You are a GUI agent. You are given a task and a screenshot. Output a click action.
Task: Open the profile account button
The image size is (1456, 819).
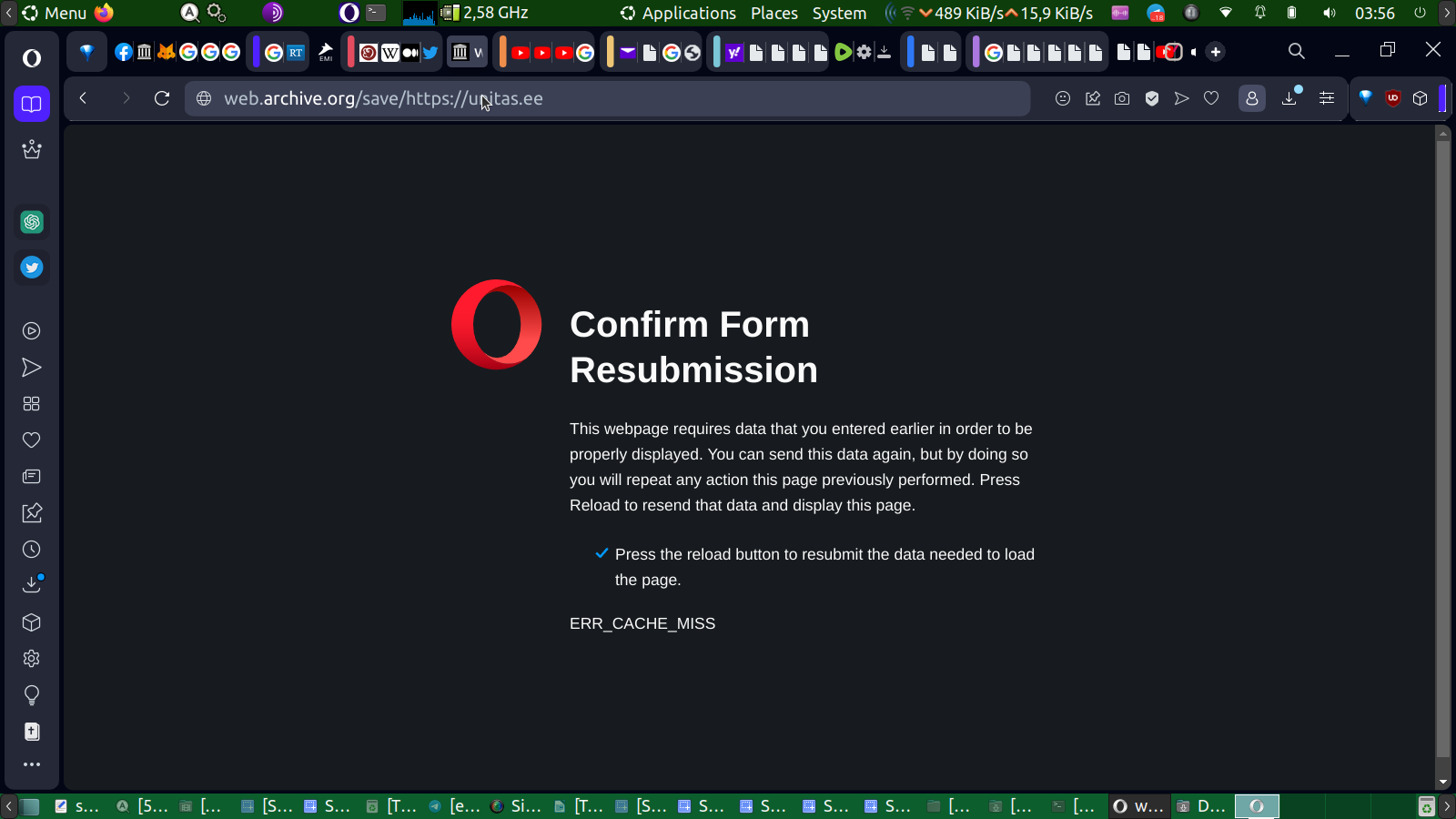(x=1252, y=98)
